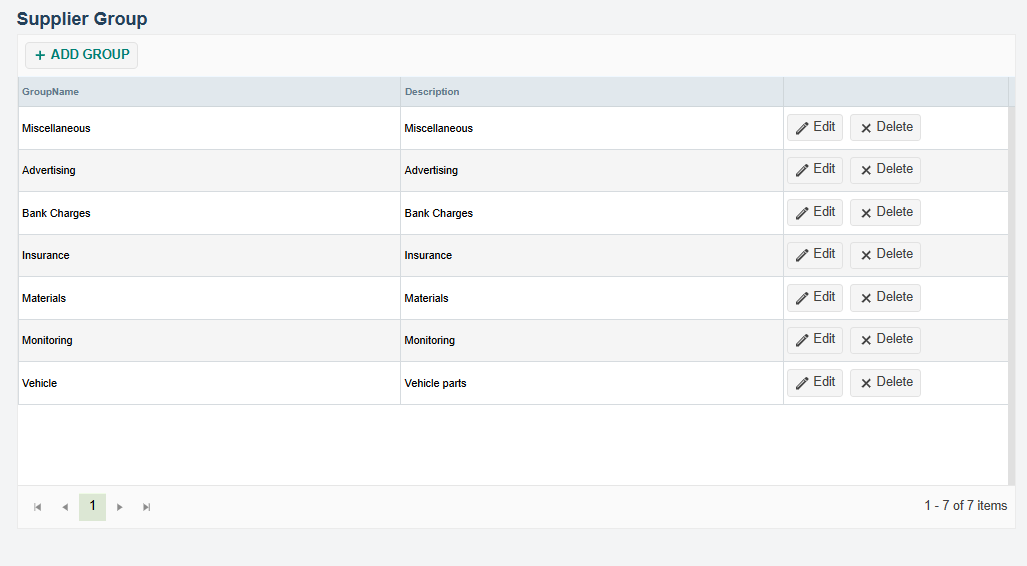Edit the Miscellaneous group
Viewport: 1027px width, 566px height.
point(814,128)
